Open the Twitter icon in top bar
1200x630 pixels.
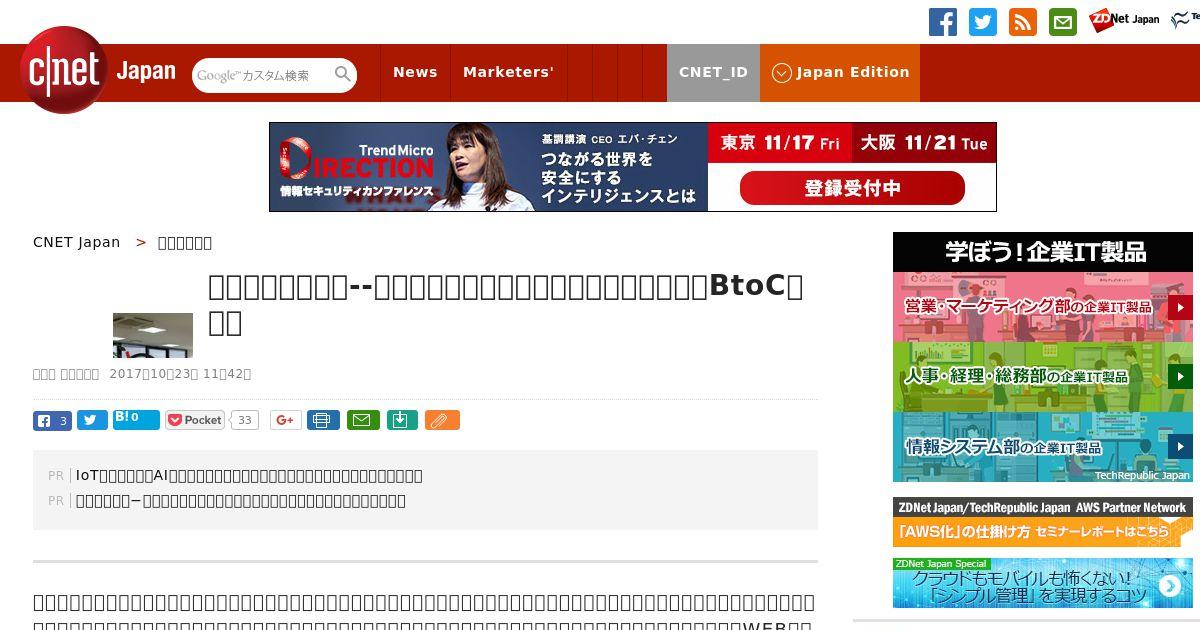(983, 22)
